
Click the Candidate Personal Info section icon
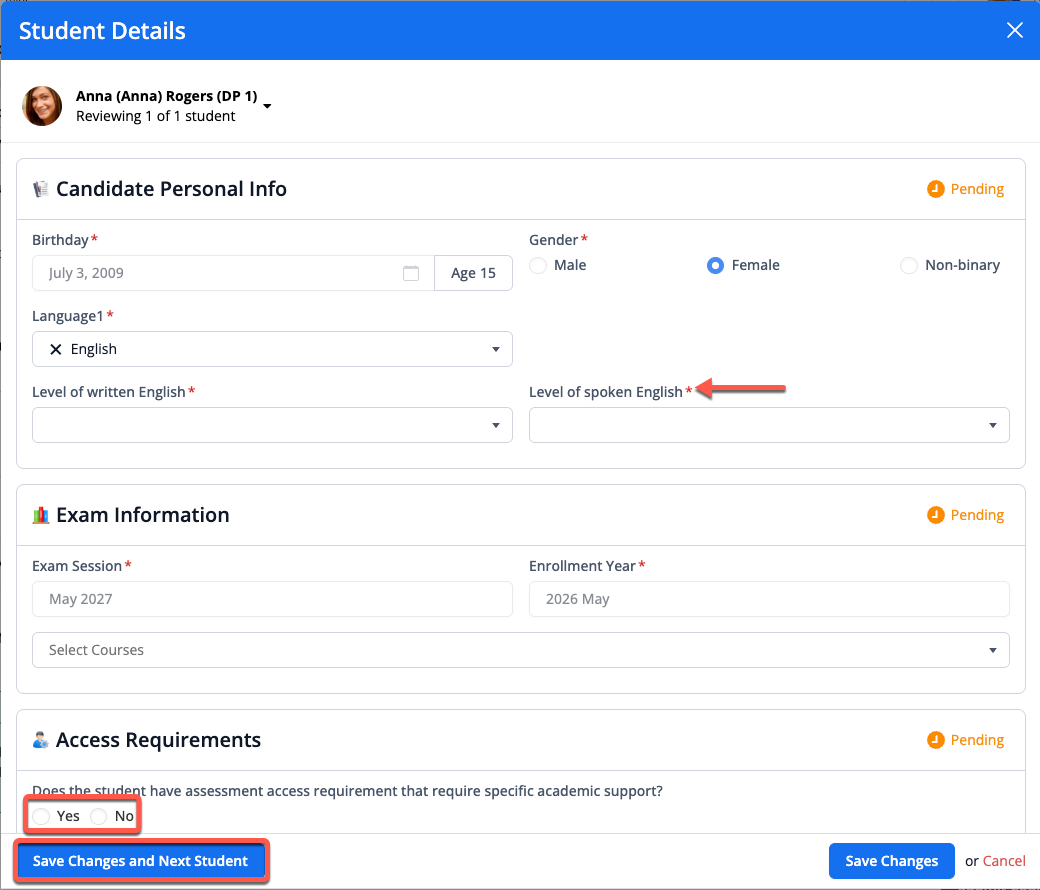click(x=41, y=189)
